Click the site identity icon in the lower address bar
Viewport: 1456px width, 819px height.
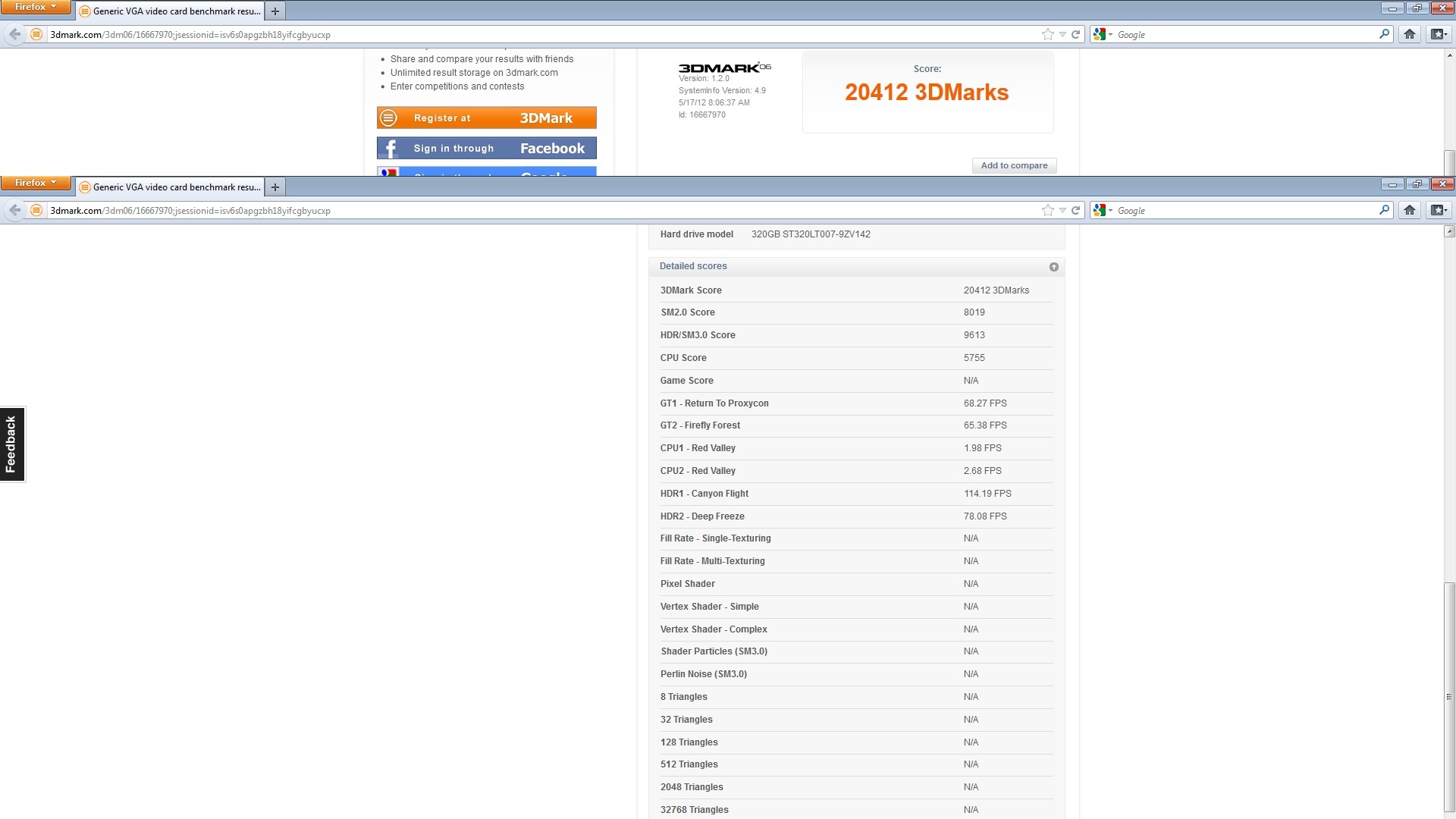click(x=36, y=210)
